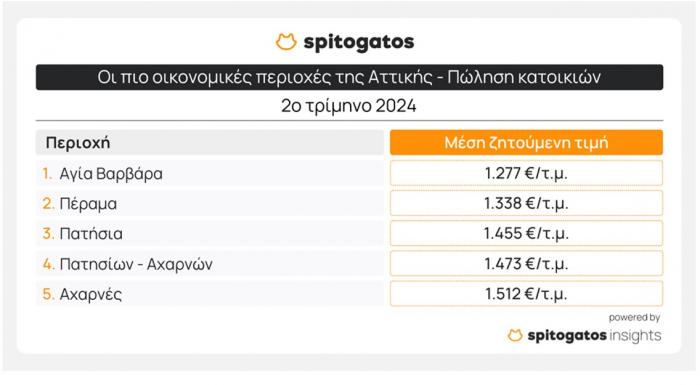Click the 1.455 €/τ.μ. price cell
This screenshot has height=385, width=700.
click(x=526, y=233)
